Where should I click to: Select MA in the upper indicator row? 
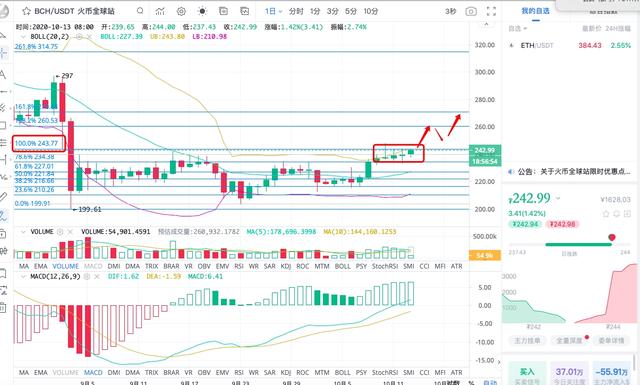point(24,266)
